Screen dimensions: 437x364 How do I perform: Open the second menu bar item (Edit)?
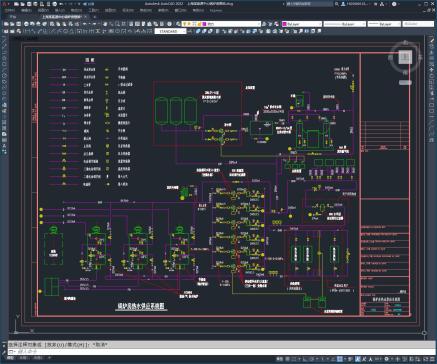coord(26,11)
